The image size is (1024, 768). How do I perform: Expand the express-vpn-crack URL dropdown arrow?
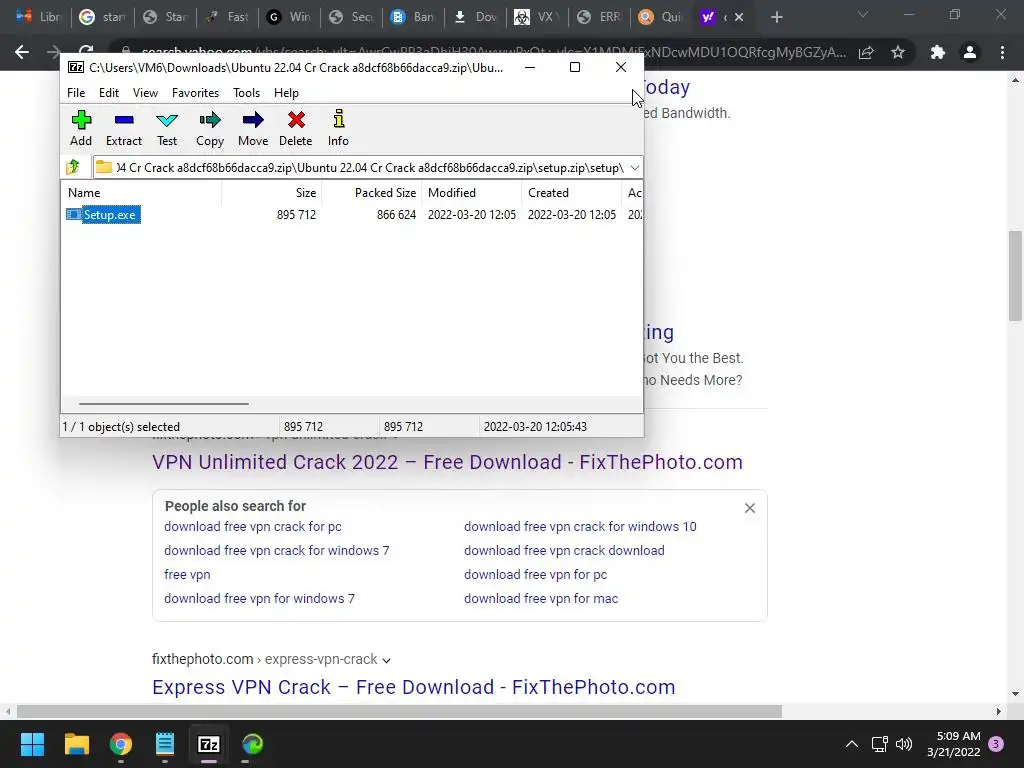pos(387,660)
